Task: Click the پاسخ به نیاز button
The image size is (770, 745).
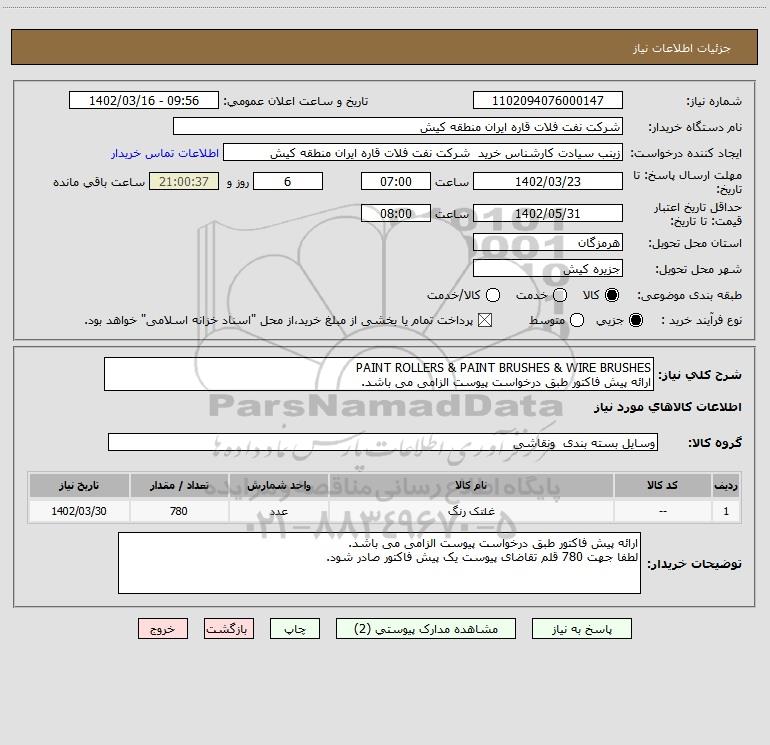Action: 581,629
